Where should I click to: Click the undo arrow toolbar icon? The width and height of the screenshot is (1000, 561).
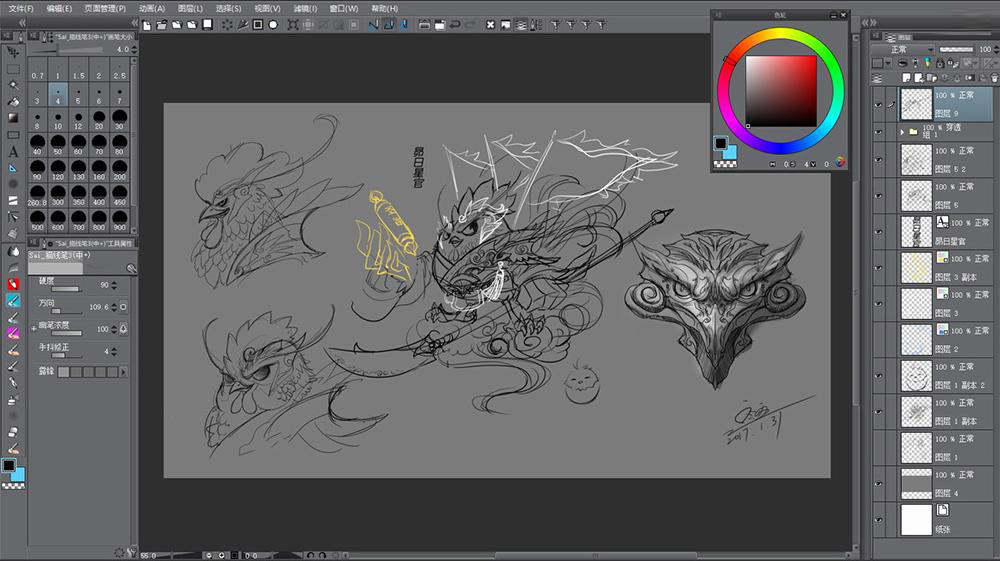pyautogui.click(x=455, y=25)
